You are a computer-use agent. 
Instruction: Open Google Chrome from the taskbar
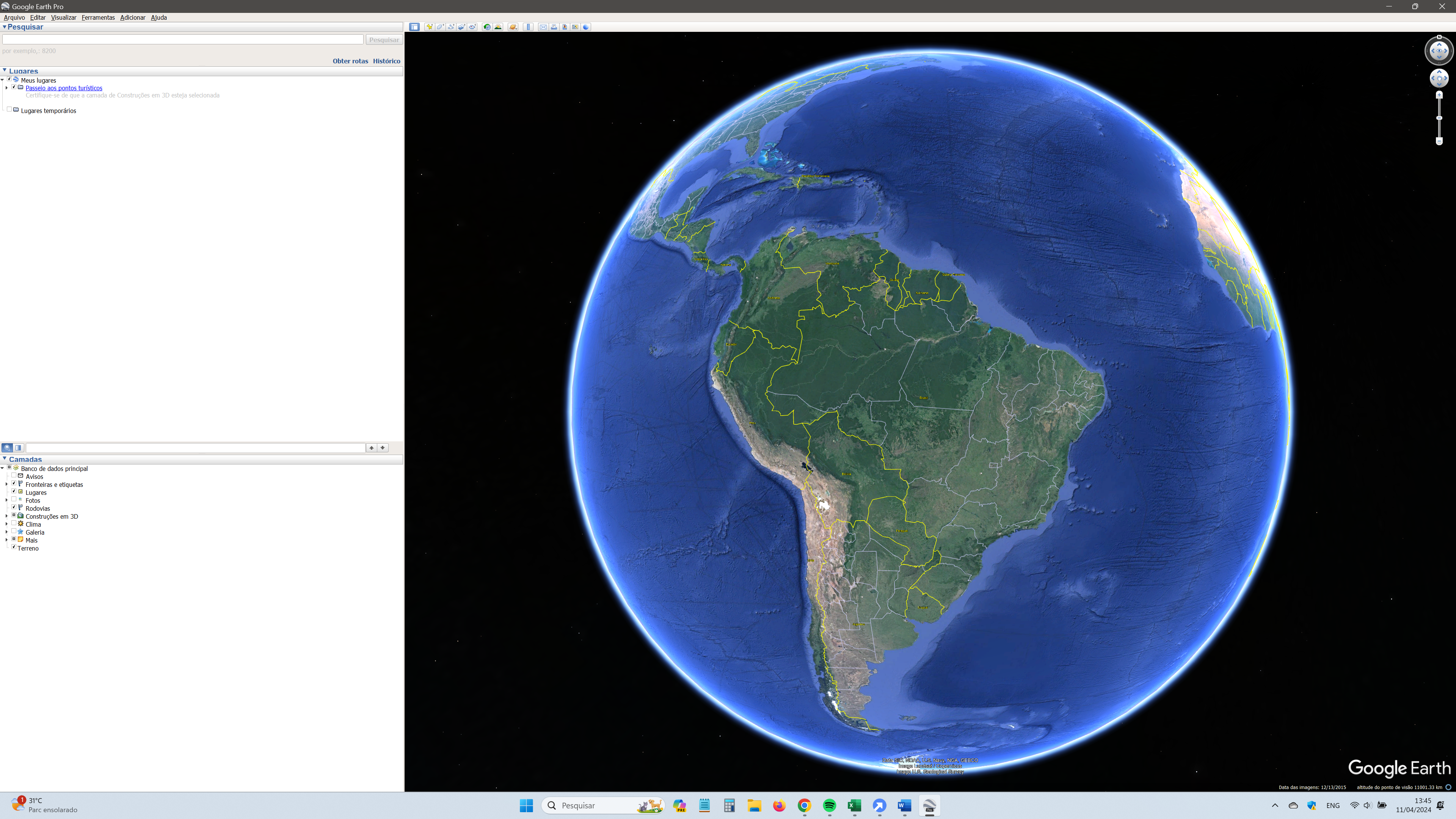coord(804,805)
